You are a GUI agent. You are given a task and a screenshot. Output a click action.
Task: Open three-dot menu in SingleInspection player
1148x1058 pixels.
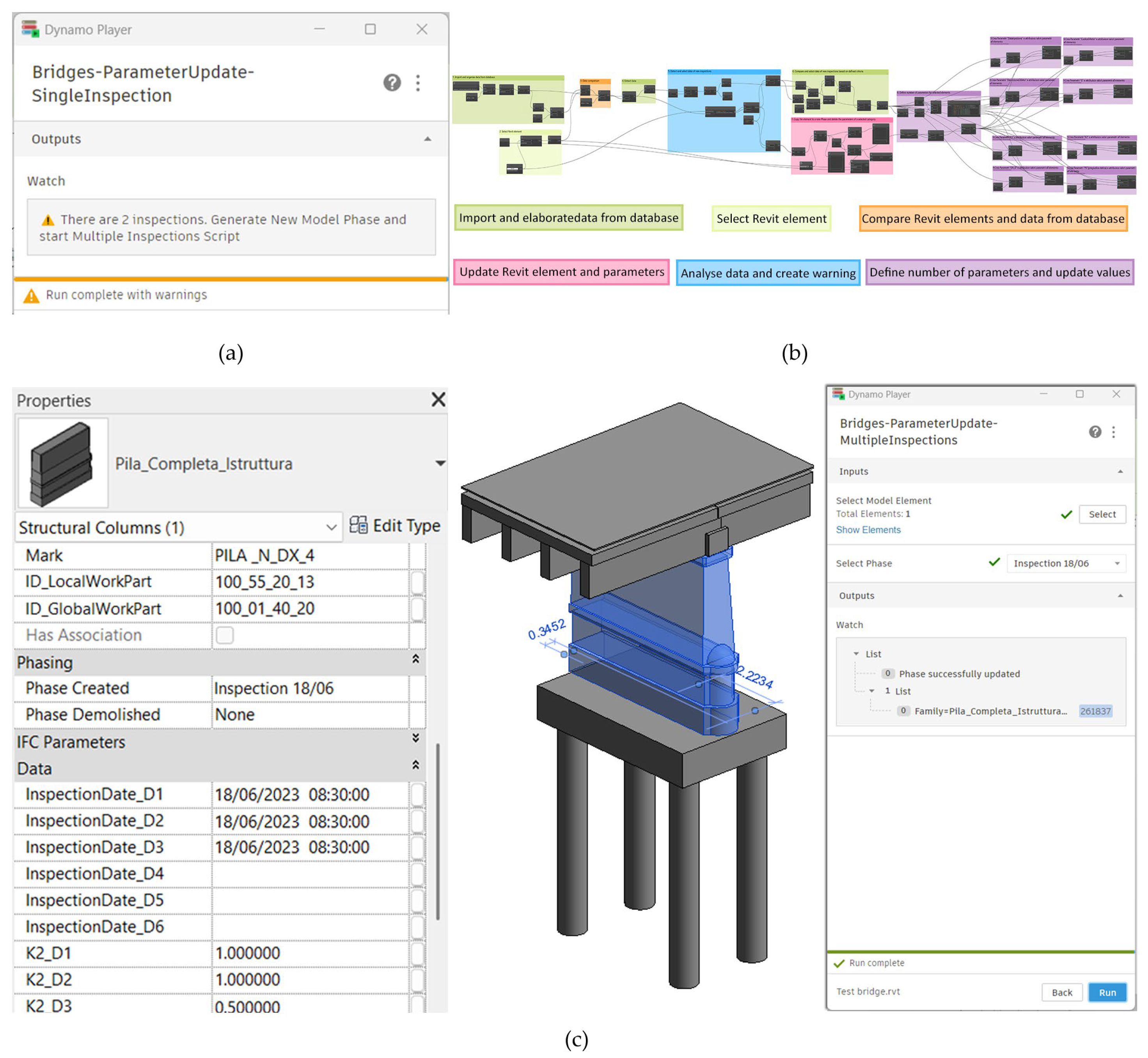coord(418,83)
